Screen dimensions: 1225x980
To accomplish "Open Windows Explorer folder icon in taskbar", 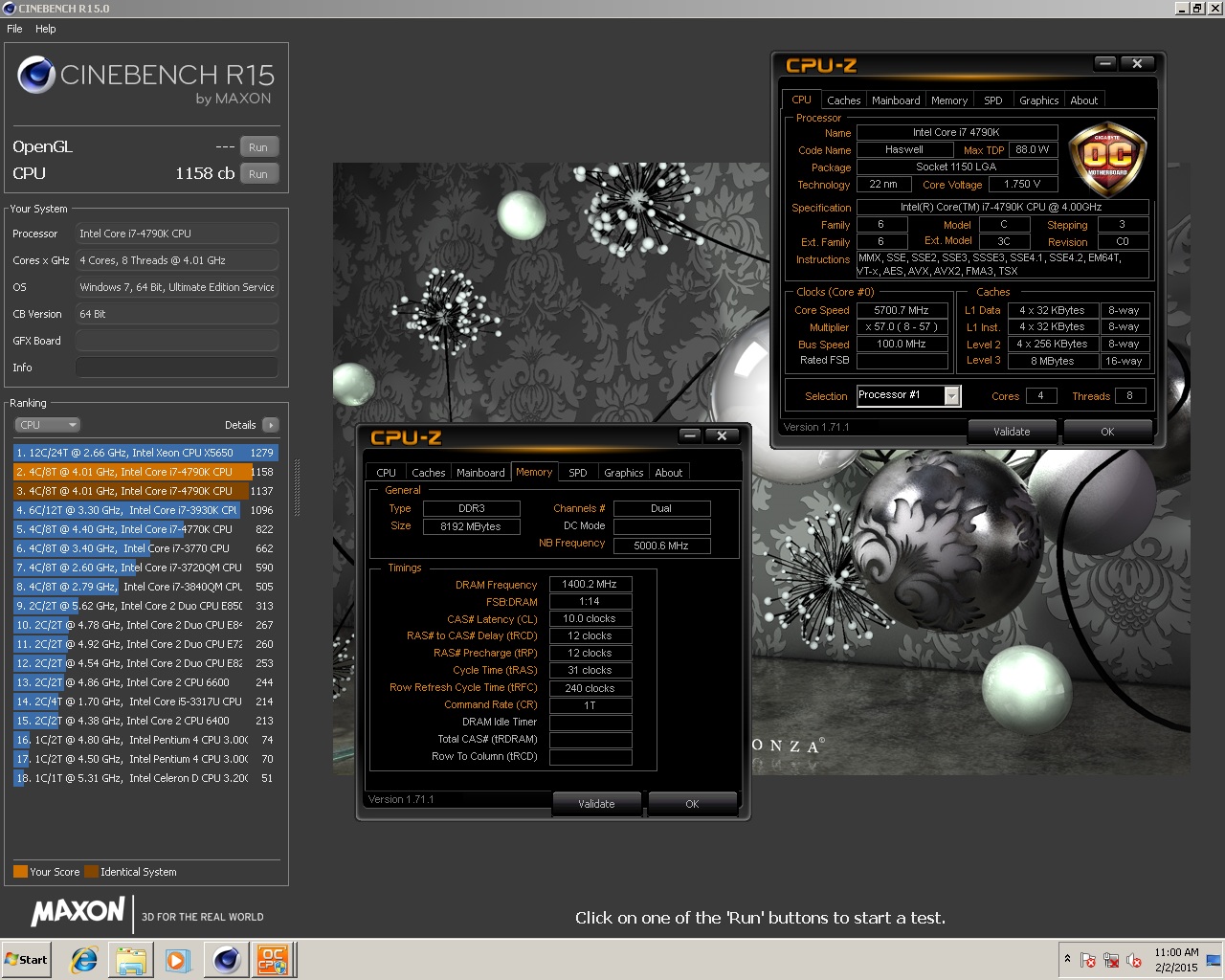I will [x=131, y=960].
